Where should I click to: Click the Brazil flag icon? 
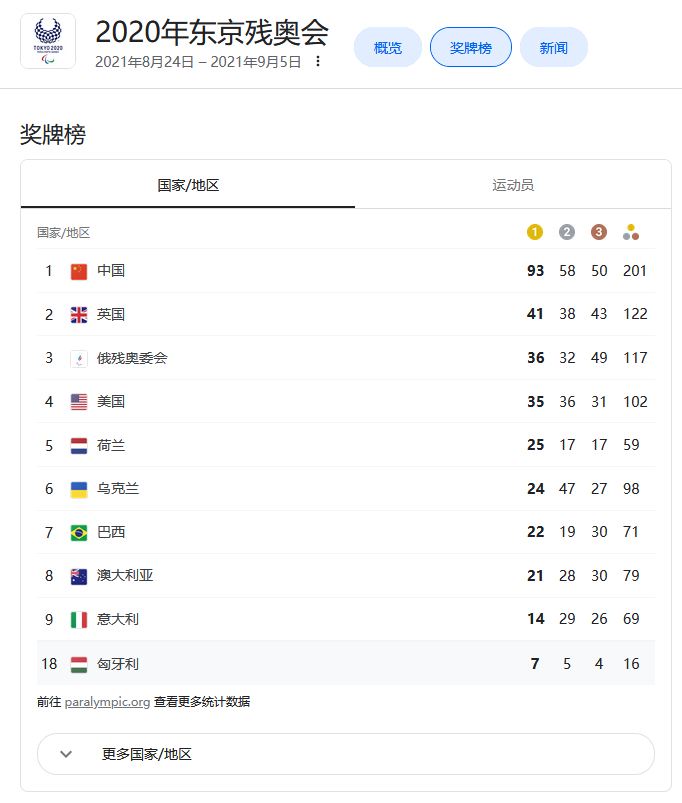click(79, 532)
